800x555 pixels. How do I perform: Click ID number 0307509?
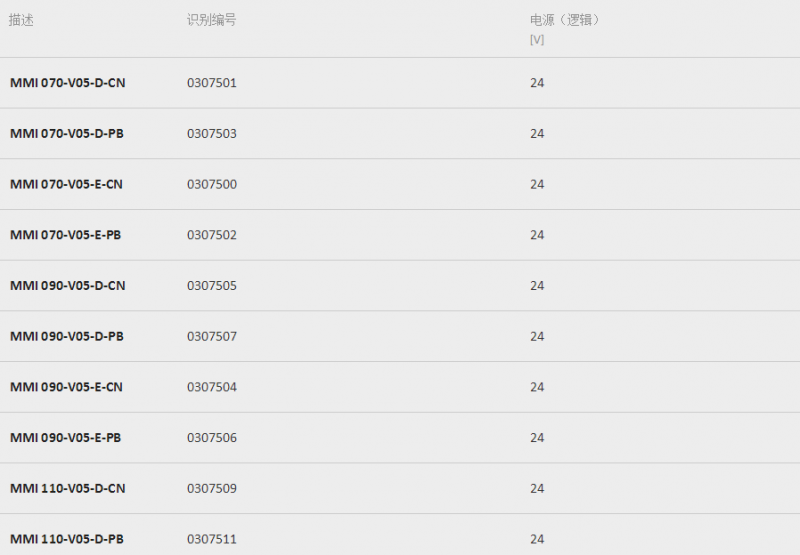(x=212, y=489)
